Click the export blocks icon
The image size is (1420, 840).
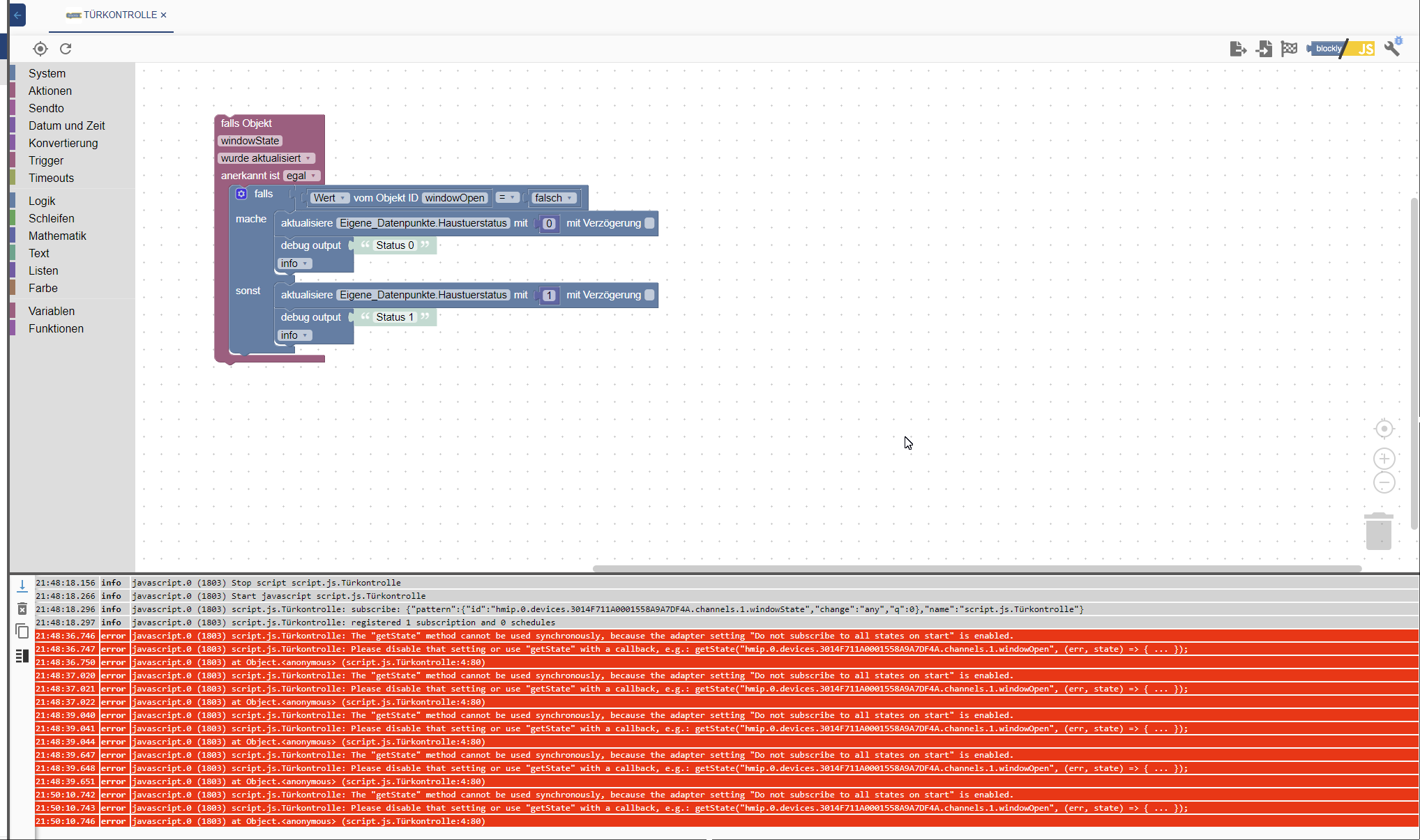coord(1238,49)
